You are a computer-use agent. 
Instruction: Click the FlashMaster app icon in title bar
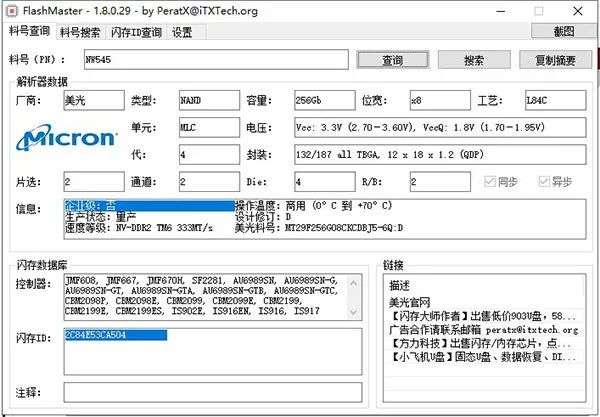tap(12, 11)
